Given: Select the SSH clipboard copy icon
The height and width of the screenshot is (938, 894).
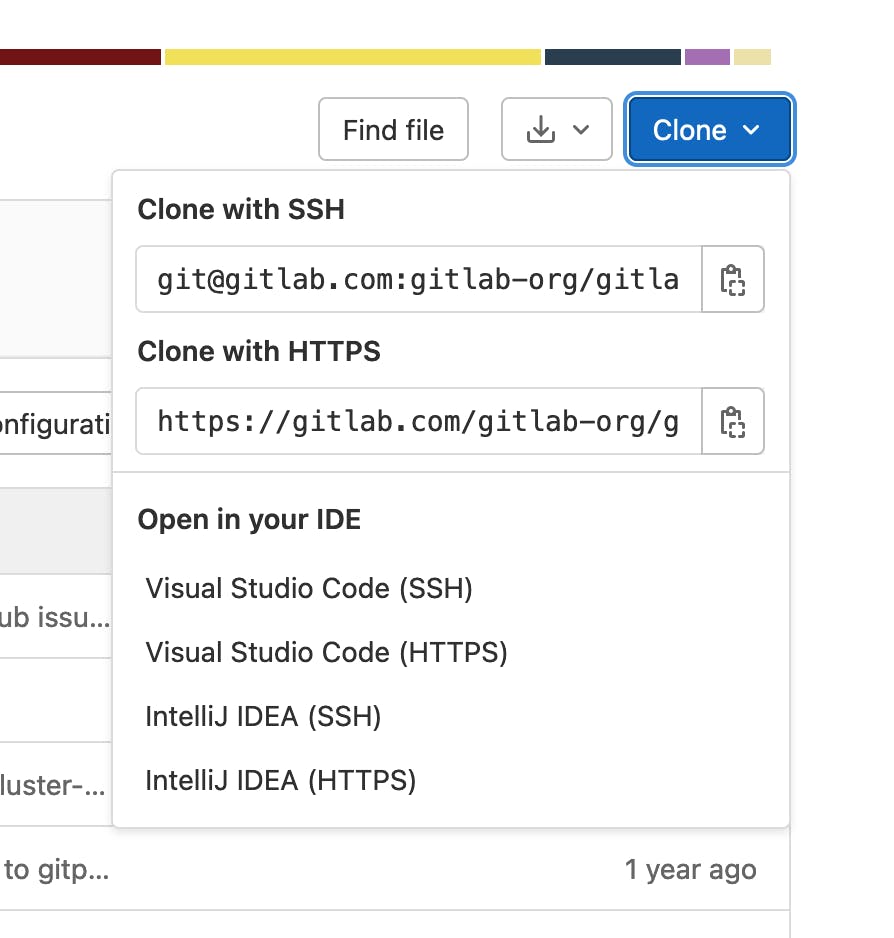Looking at the screenshot, I should (733, 280).
